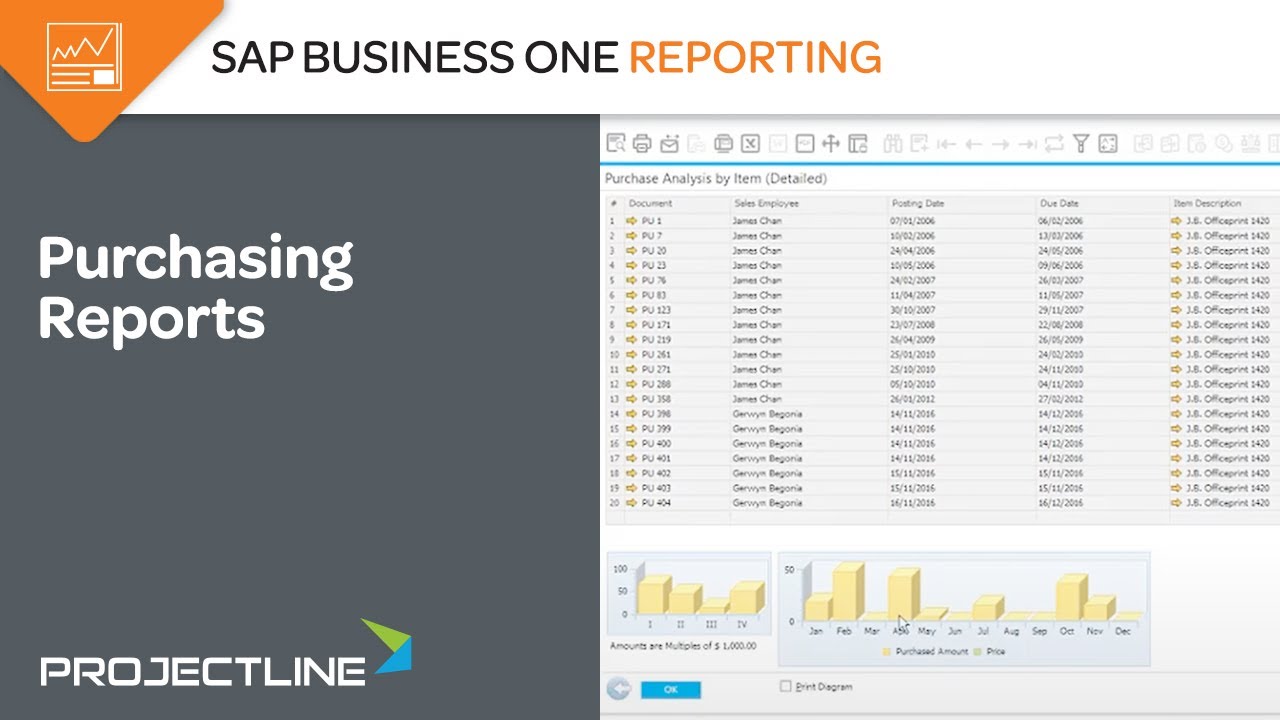The height and width of the screenshot is (720, 1280).
Task: Click quarter IV bar in quarterly chart
Action: 745,597
